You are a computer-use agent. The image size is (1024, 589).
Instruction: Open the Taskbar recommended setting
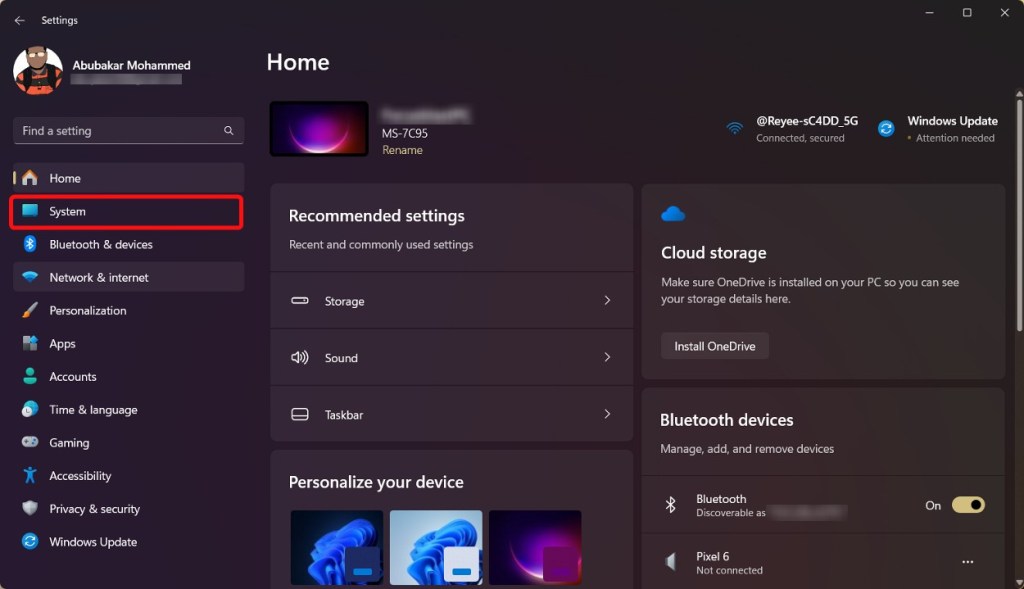(452, 414)
